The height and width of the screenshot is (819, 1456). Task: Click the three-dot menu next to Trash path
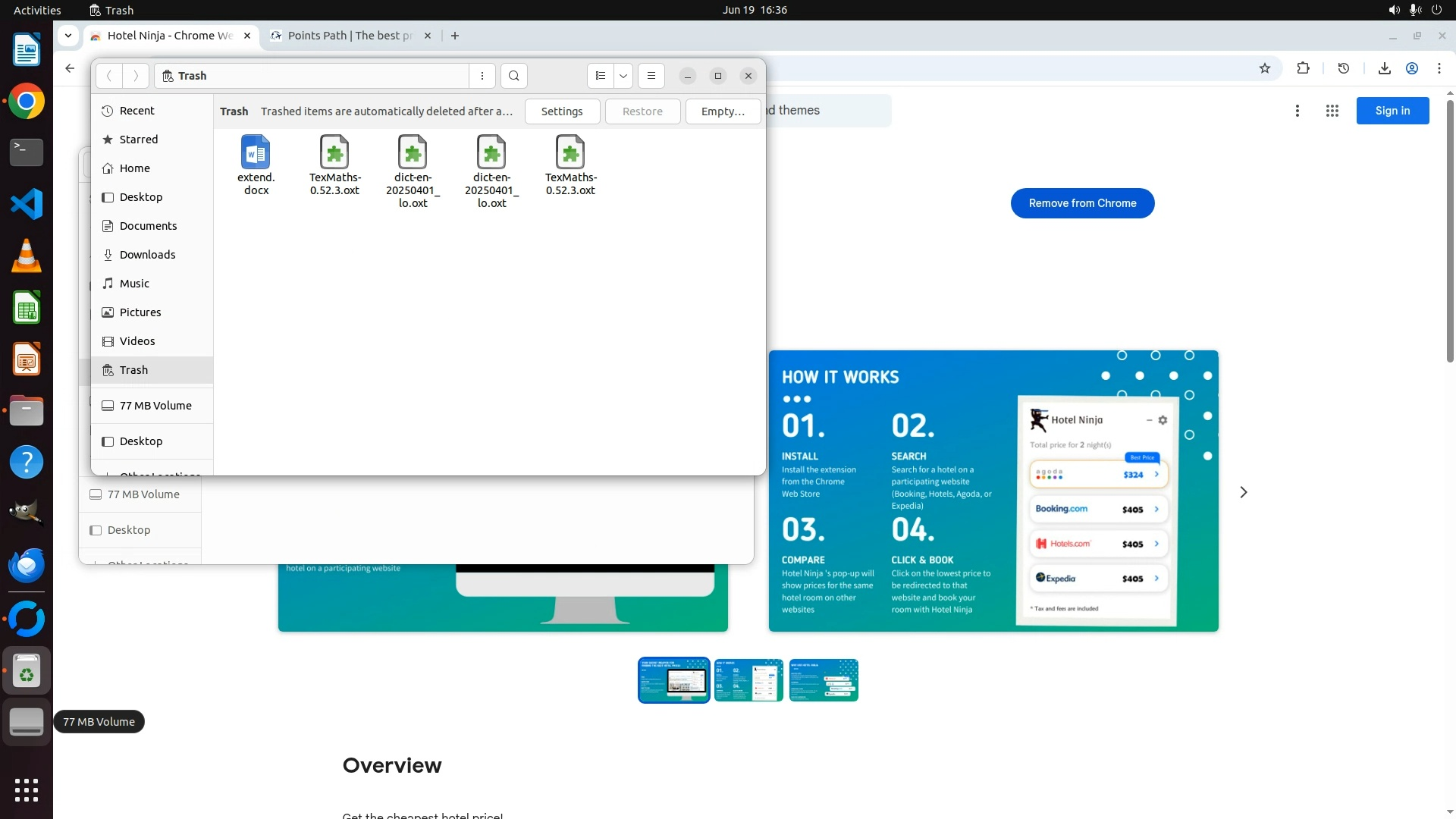click(482, 76)
